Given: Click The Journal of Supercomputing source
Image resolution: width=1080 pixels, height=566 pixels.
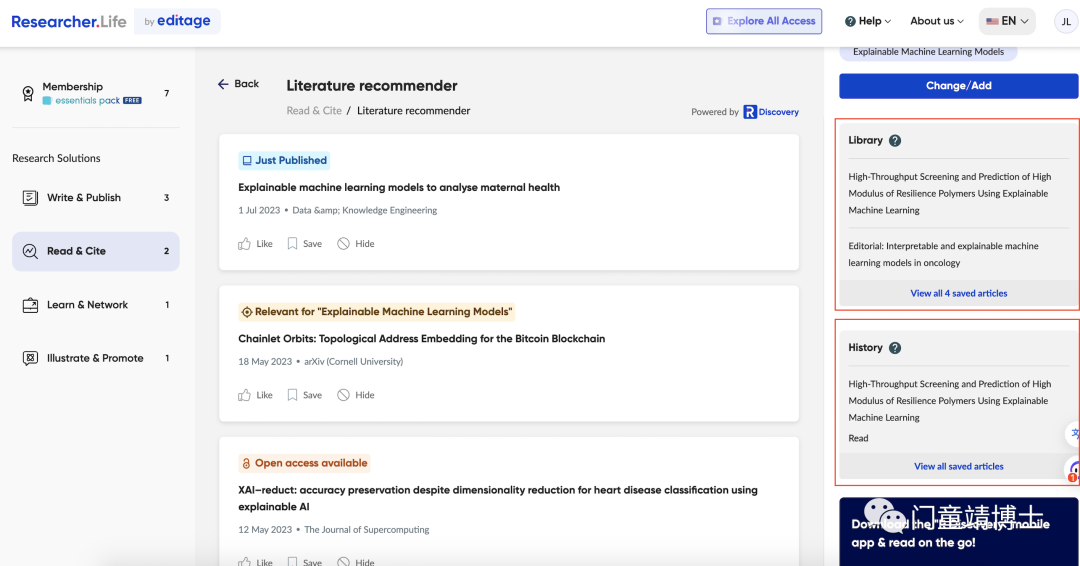Looking at the screenshot, I should tap(366, 530).
